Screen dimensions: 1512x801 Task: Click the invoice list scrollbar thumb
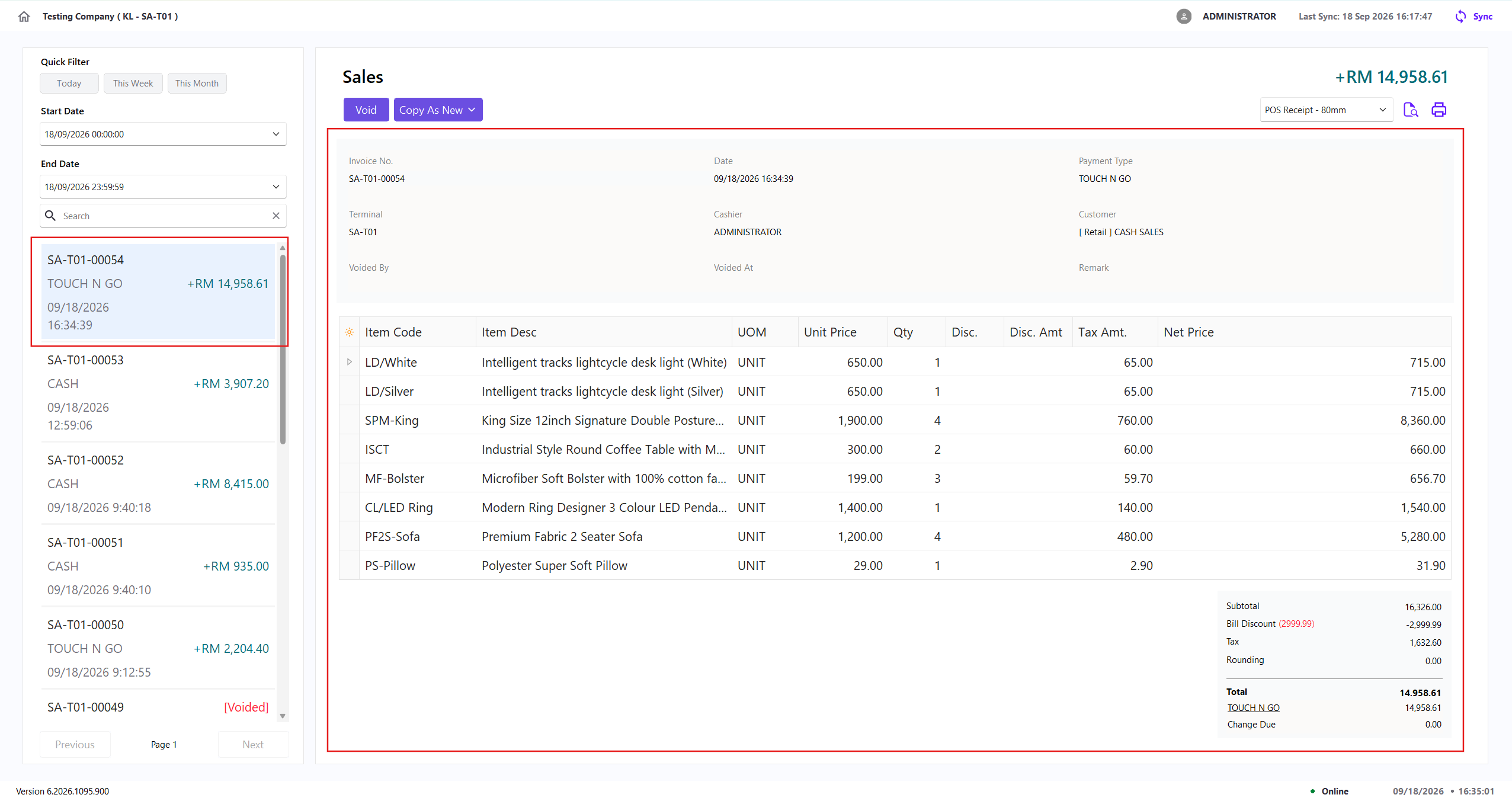click(283, 350)
